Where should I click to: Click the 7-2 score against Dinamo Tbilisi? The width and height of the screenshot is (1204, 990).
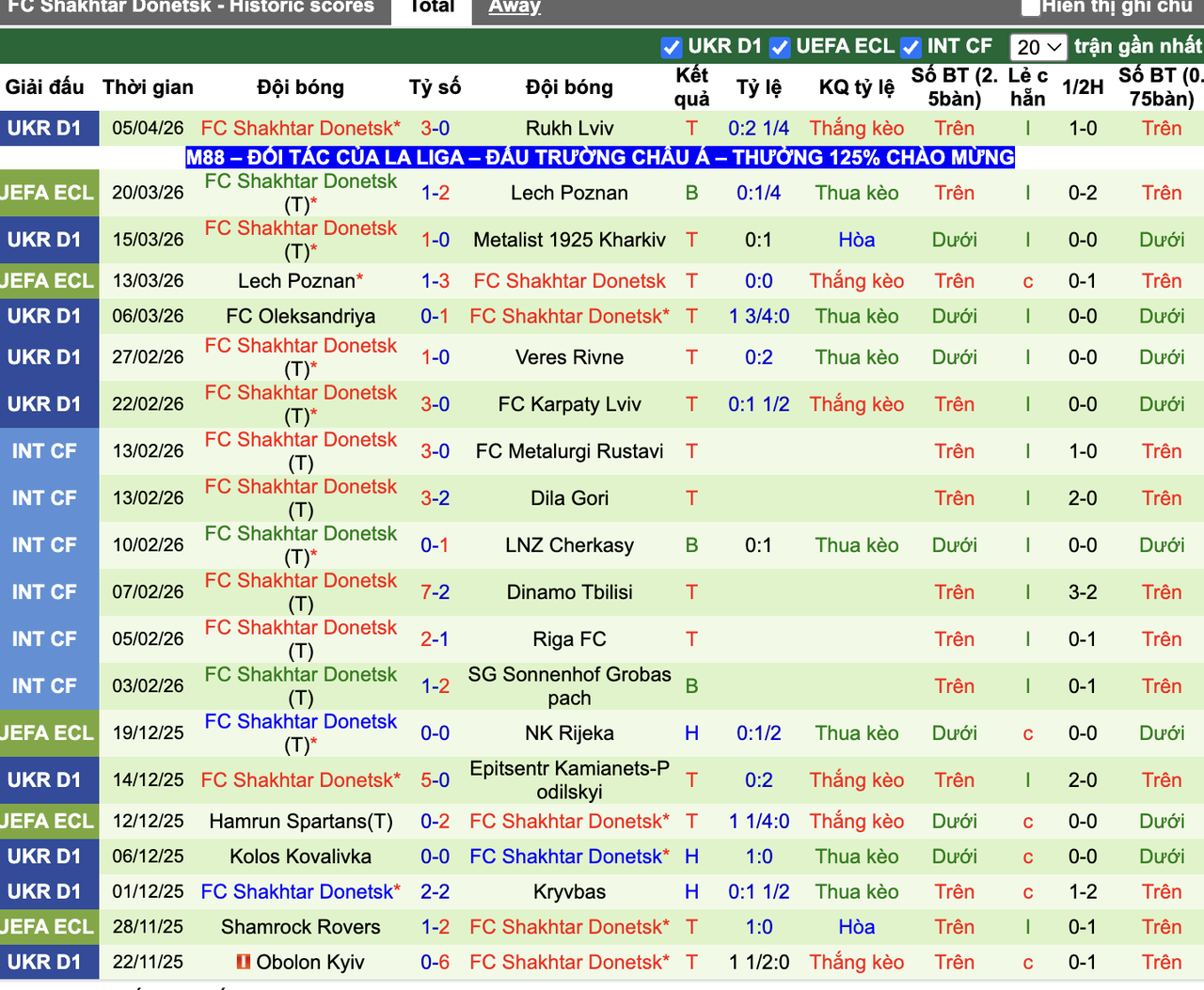tap(435, 592)
